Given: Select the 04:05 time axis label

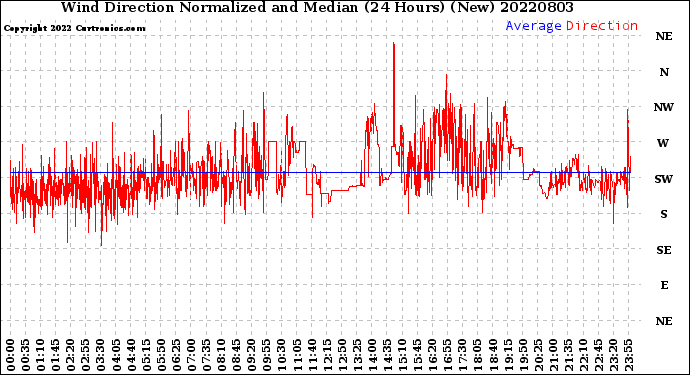Looking at the screenshot, I should (116, 355).
